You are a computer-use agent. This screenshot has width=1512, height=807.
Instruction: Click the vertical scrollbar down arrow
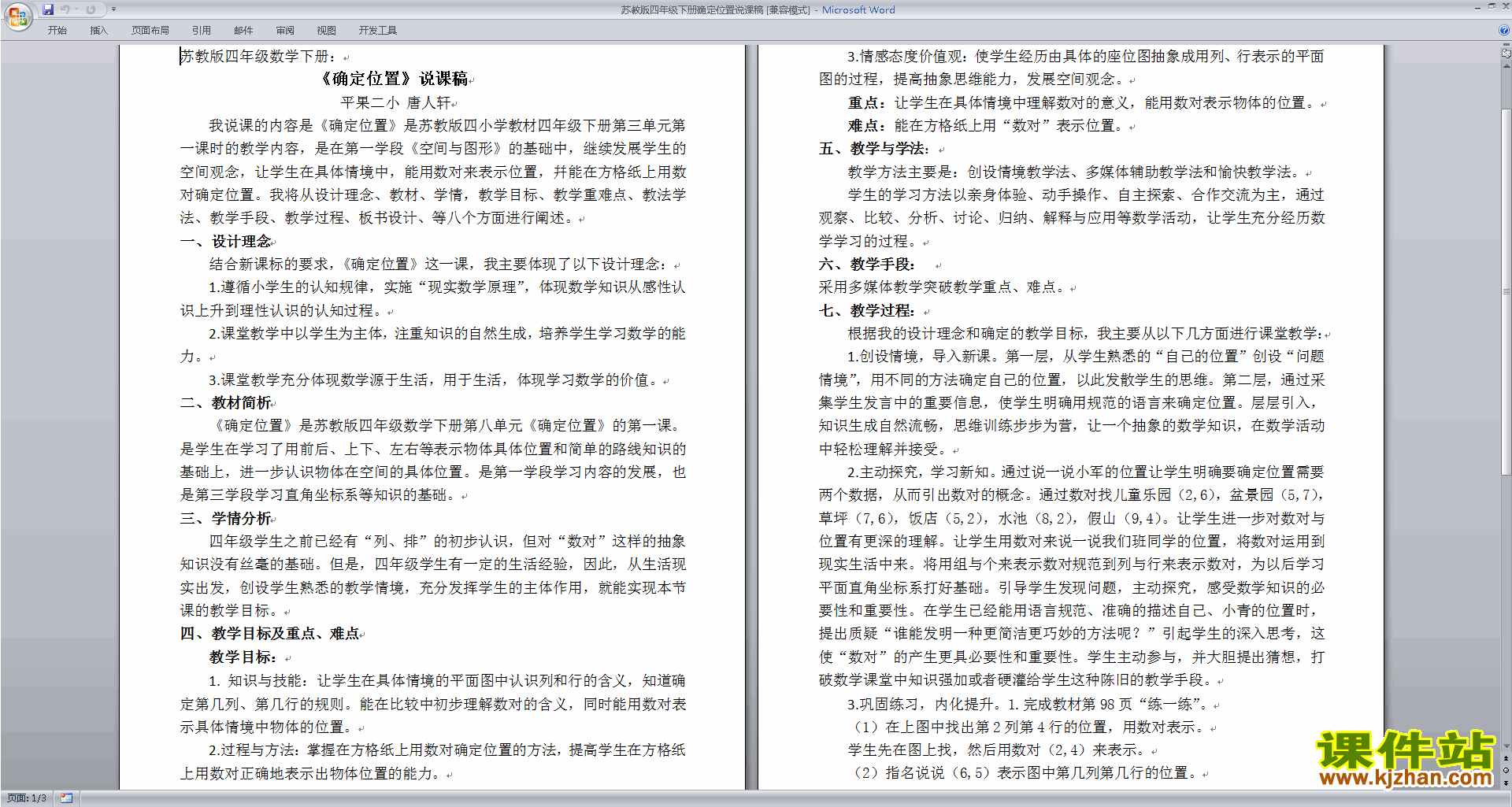pyautogui.click(x=1506, y=746)
